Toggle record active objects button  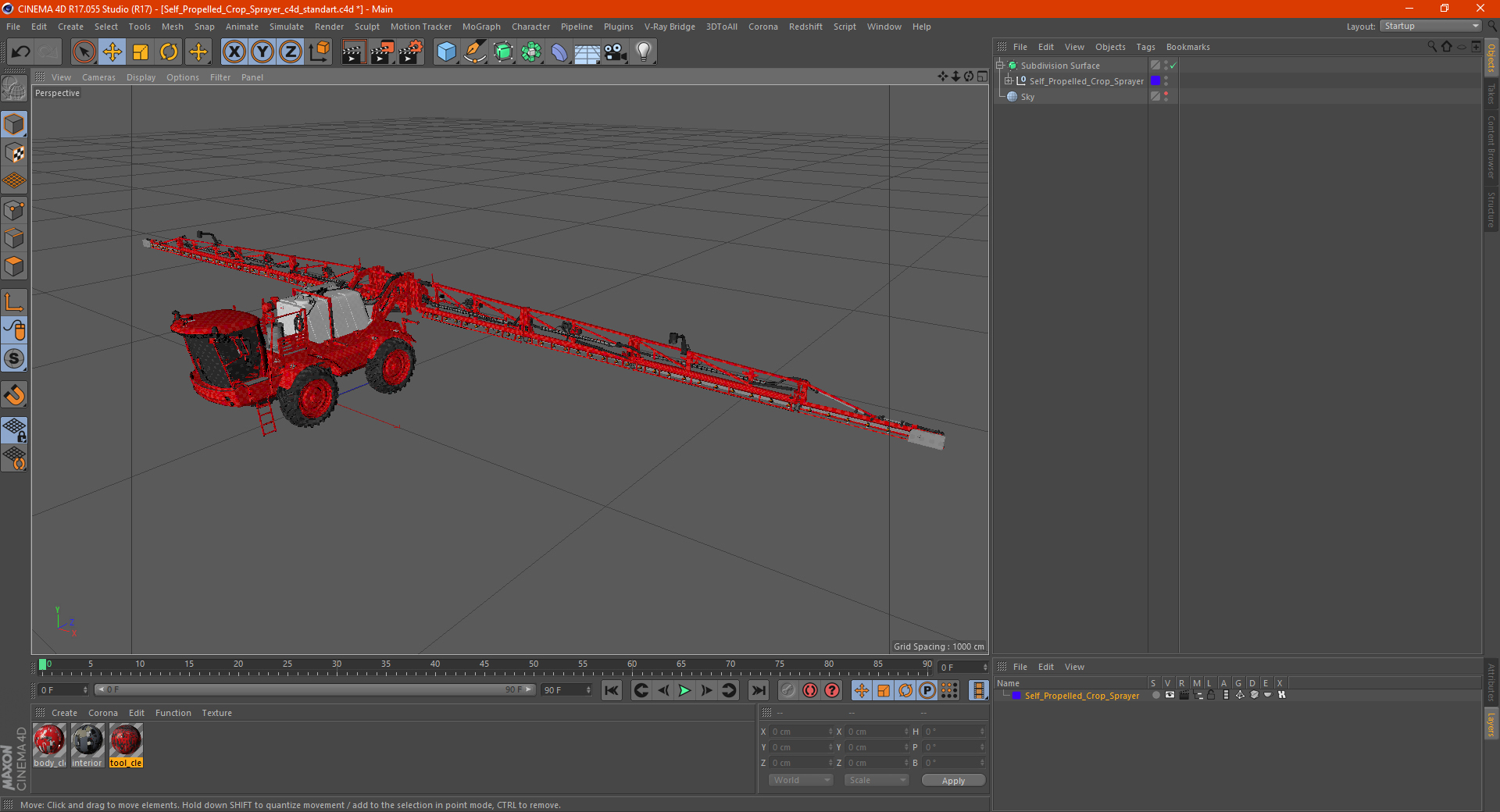tap(787, 690)
